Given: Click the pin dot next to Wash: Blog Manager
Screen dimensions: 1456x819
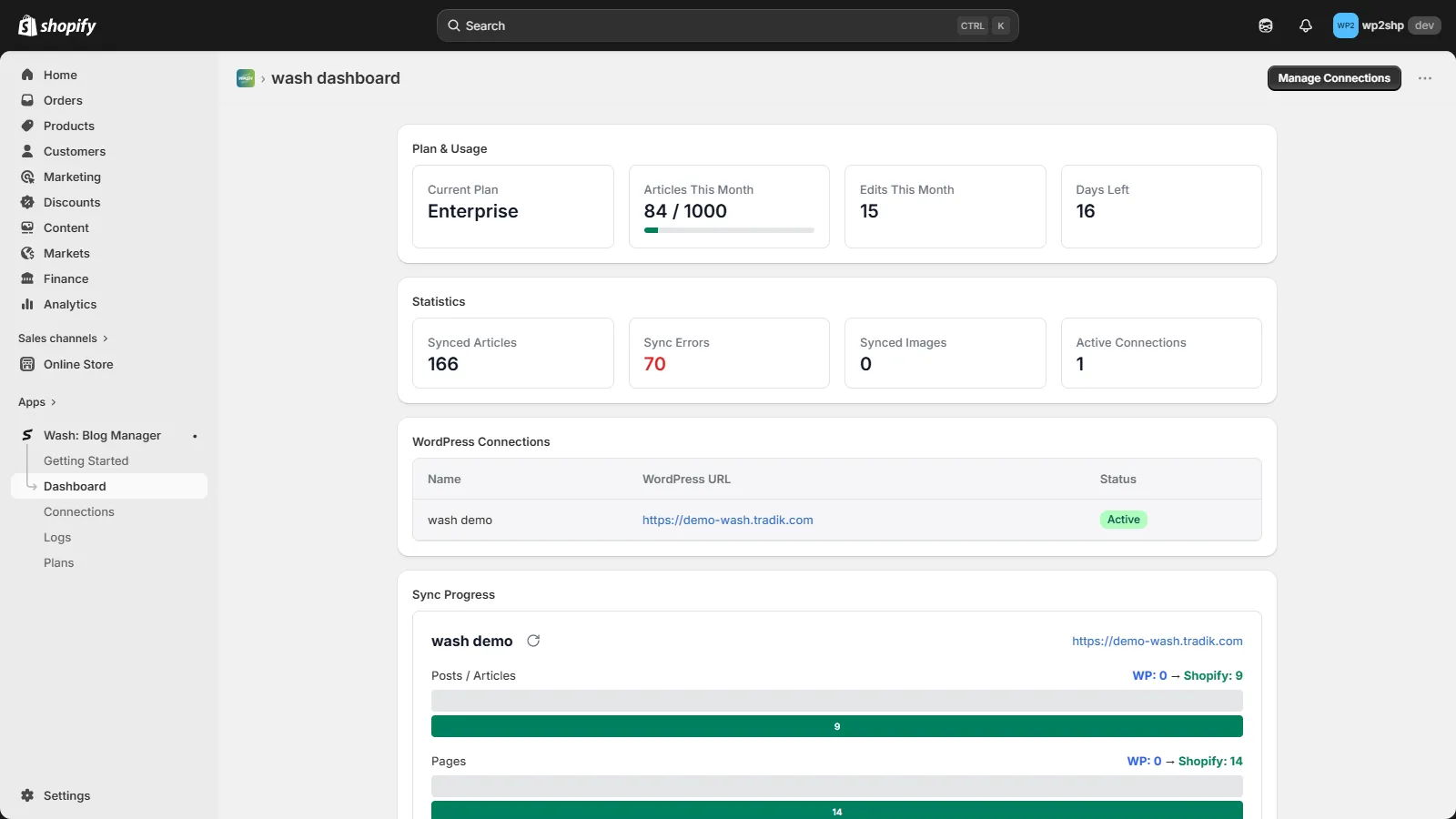Looking at the screenshot, I should click(195, 436).
